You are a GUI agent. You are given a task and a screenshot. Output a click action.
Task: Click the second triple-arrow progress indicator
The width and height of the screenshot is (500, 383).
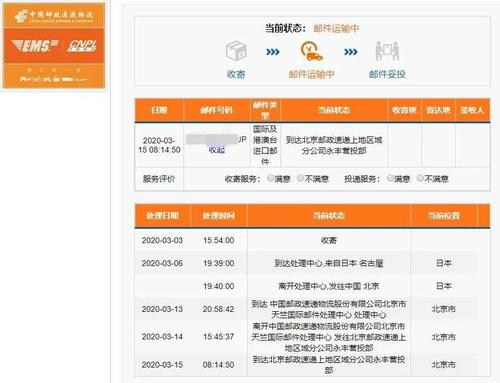coord(350,52)
